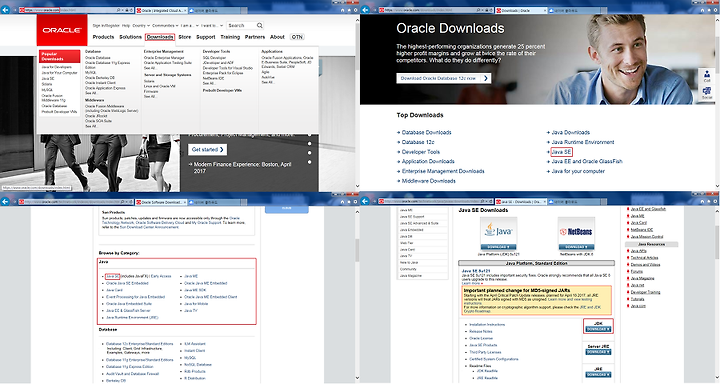Select the last carousel dot on Oracle homepage
720x384 pixels.
pos(309,162)
